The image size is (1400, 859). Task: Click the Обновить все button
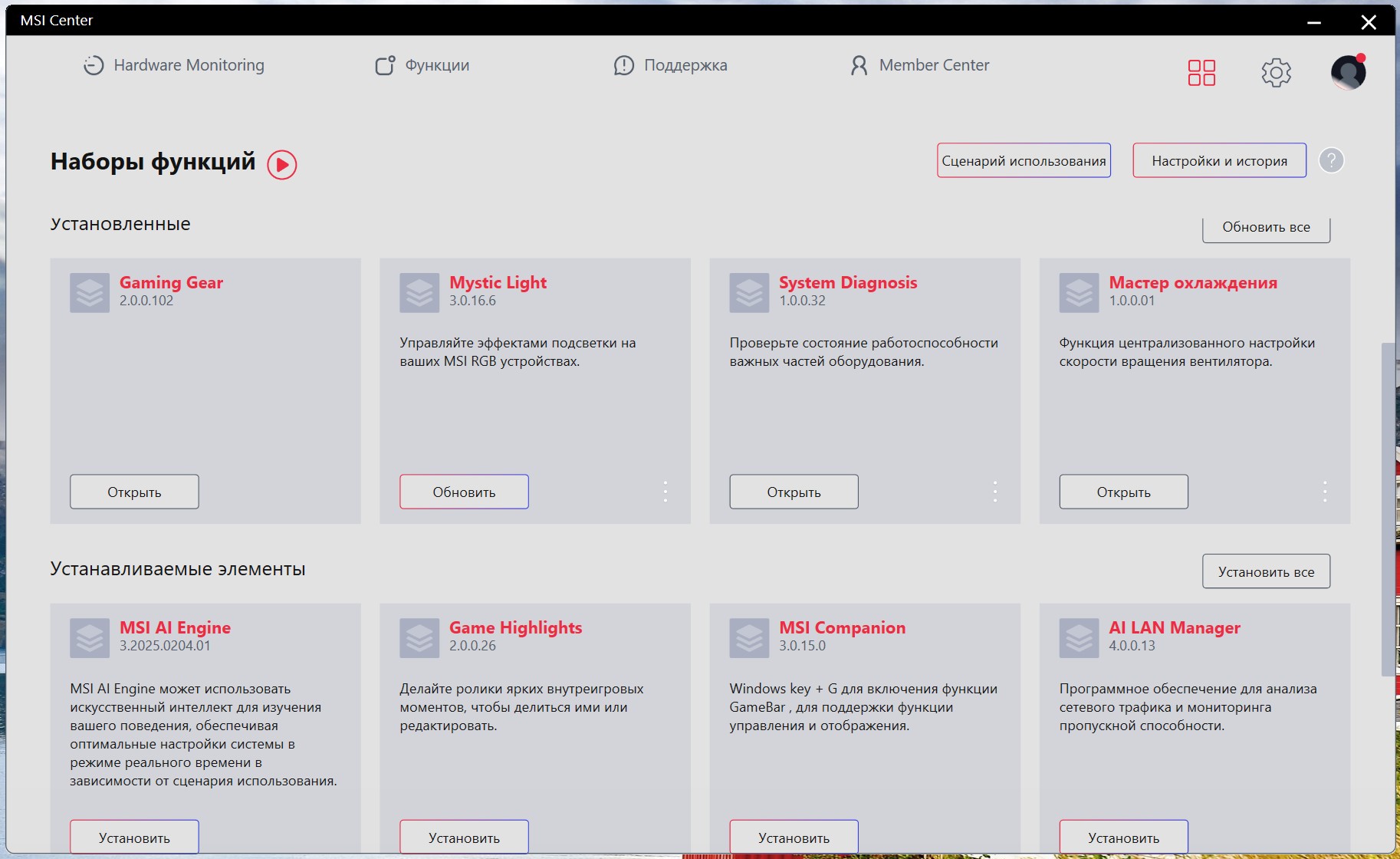1266,228
